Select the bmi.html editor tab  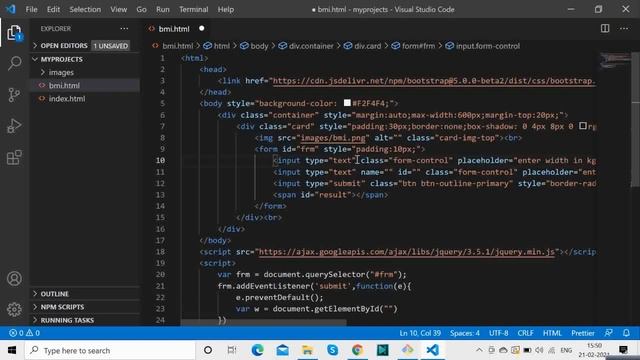click(174, 29)
